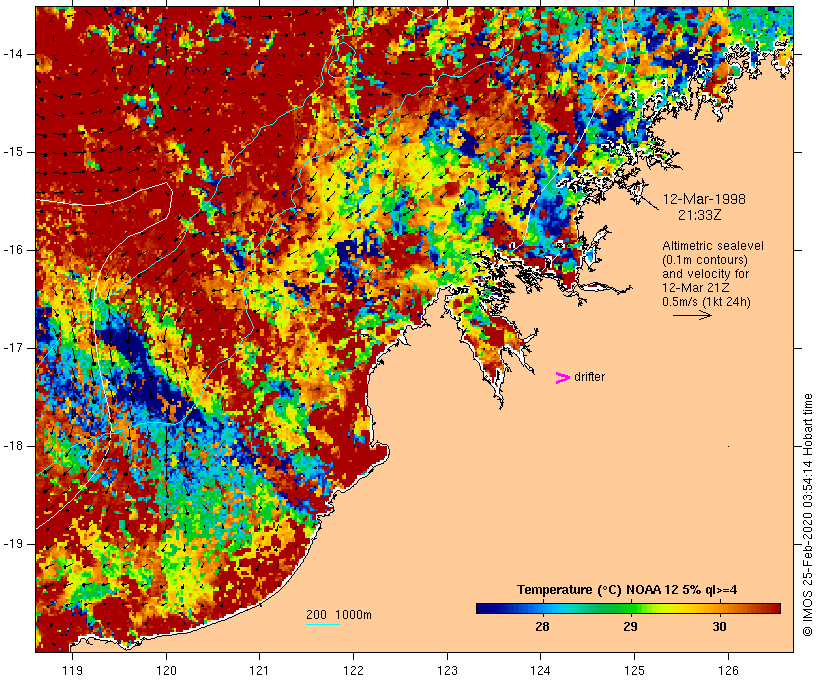
Task: Click the longitude axis label 123
Action: point(447,670)
